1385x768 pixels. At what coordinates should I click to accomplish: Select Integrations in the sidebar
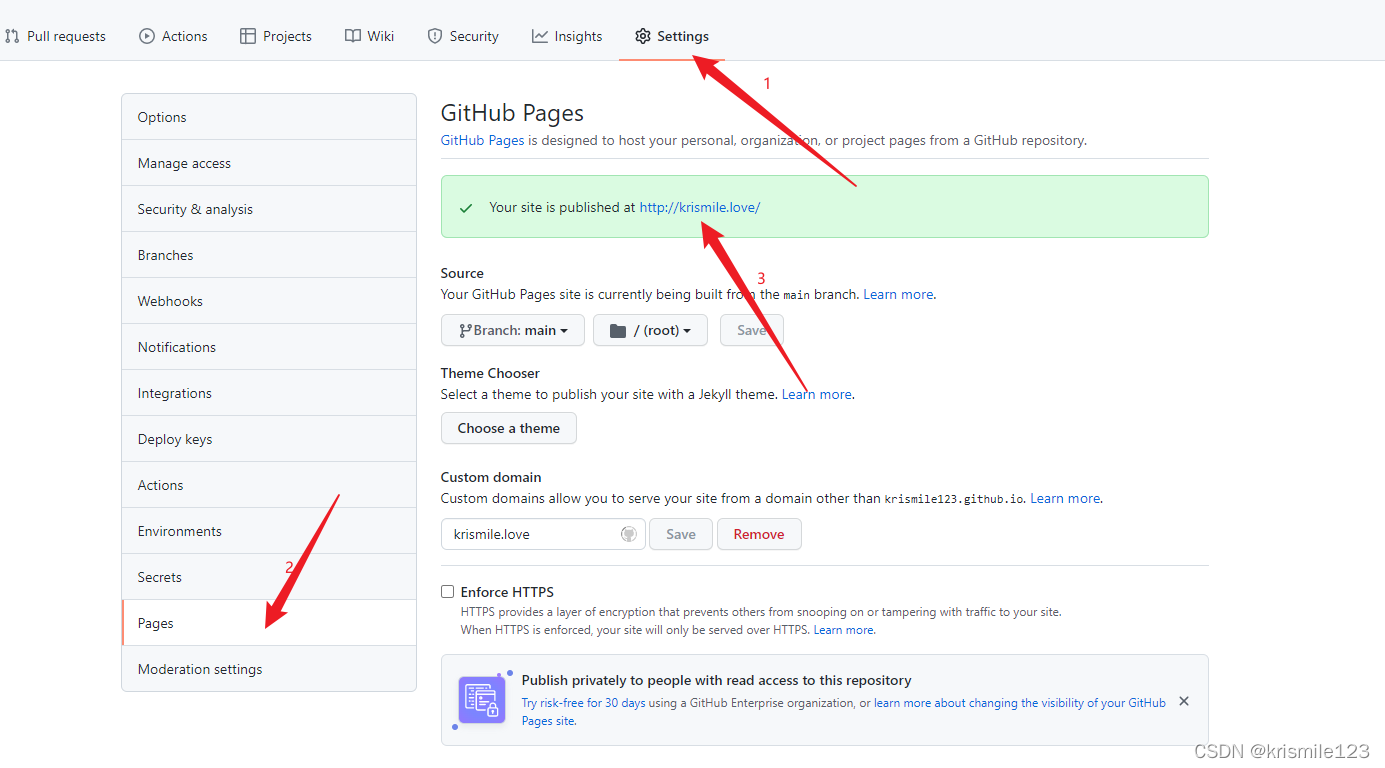pos(269,393)
